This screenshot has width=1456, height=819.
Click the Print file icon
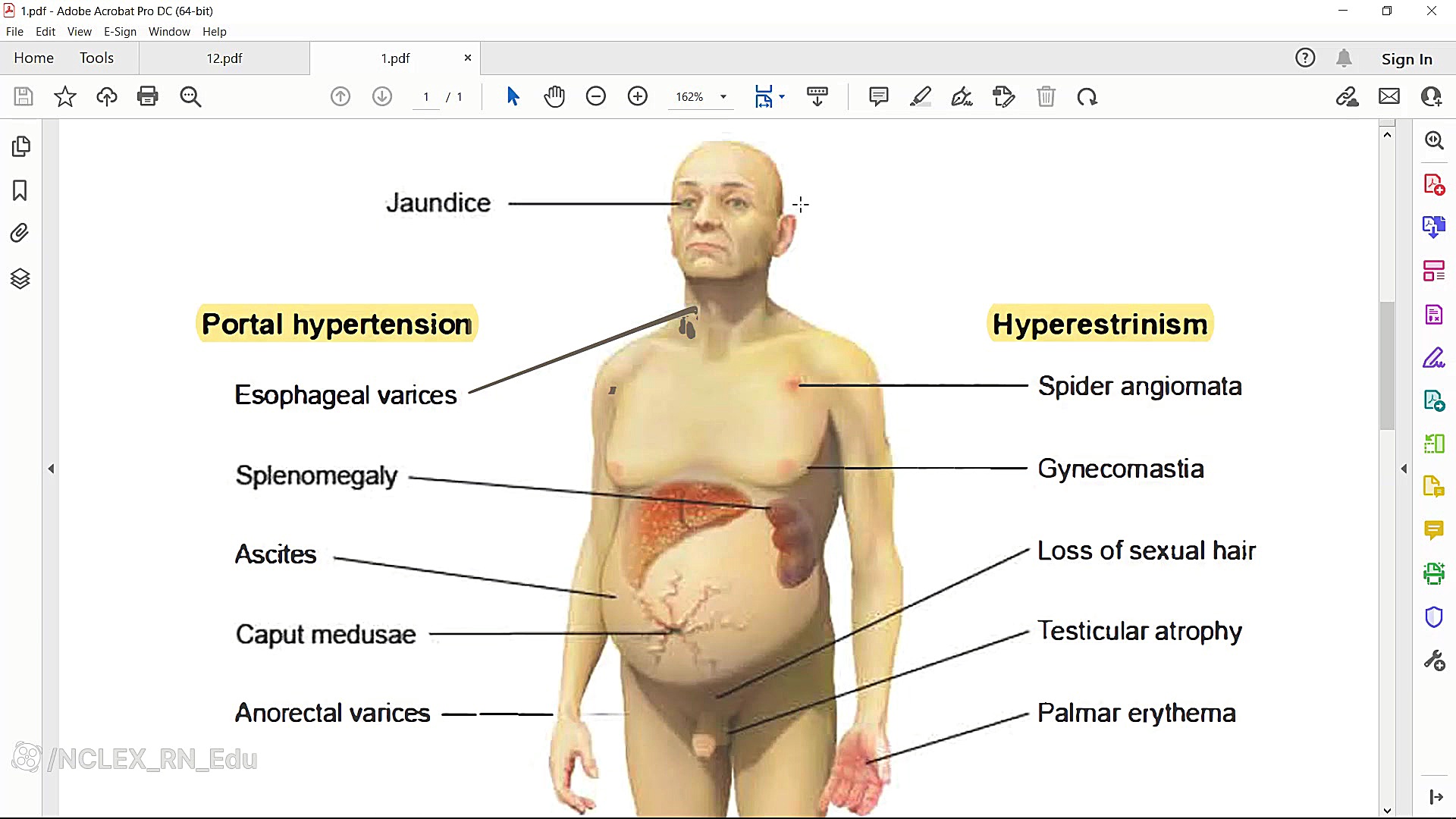[x=148, y=97]
